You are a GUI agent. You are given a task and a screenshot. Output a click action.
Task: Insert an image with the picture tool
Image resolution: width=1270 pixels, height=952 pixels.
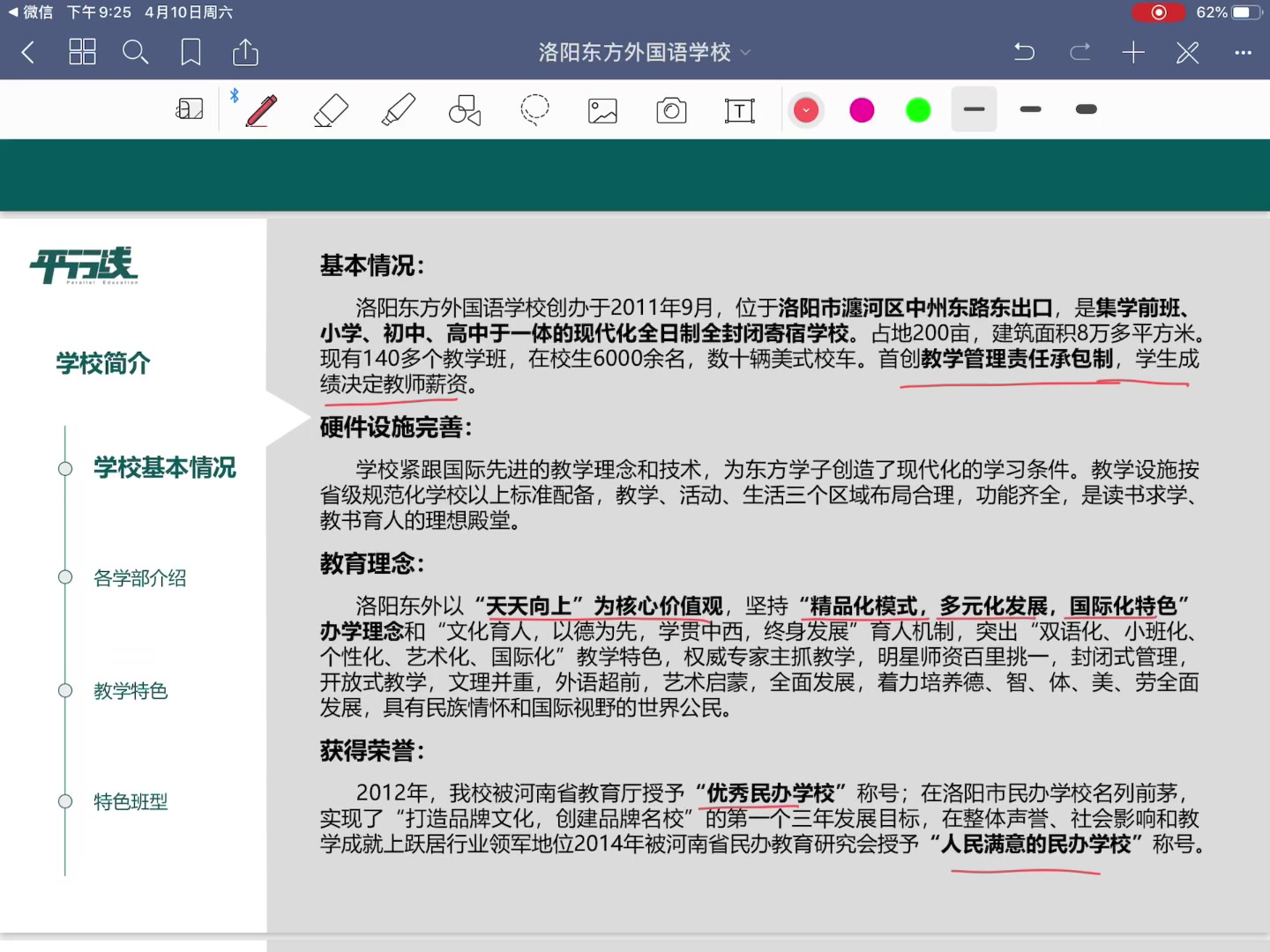602,110
